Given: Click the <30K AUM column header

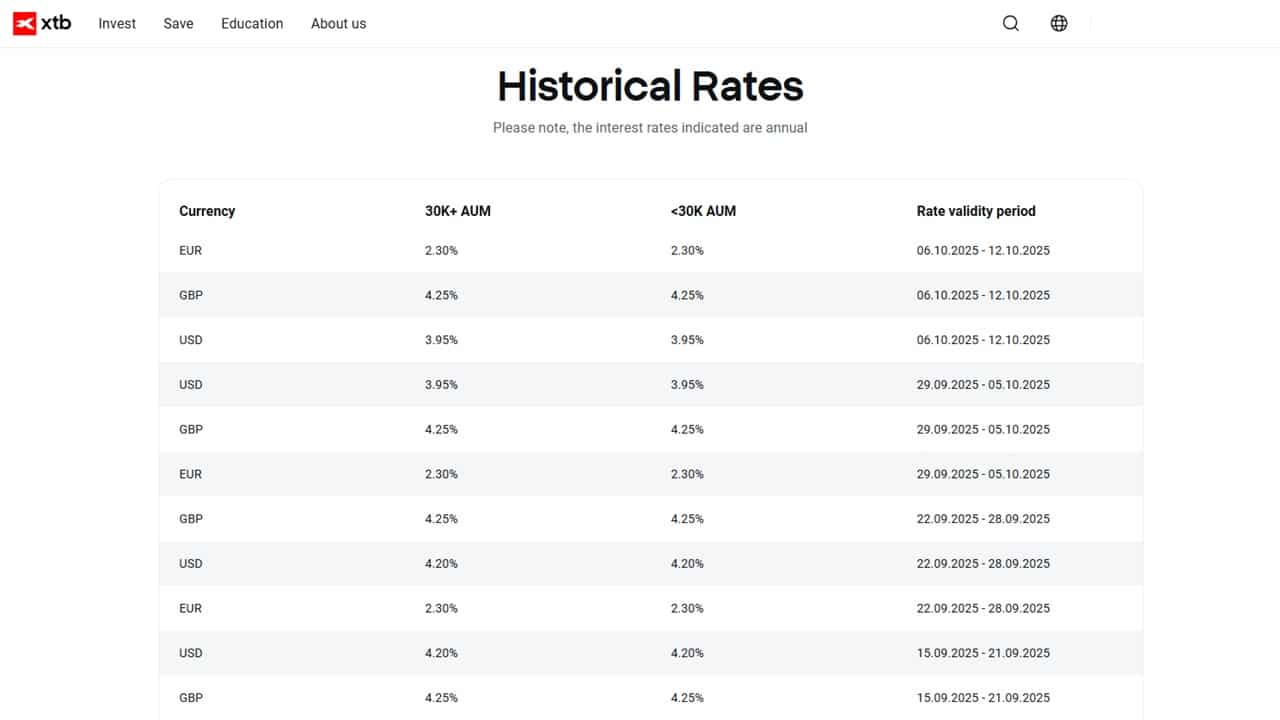Looking at the screenshot, I should click(x=703, y=211).
